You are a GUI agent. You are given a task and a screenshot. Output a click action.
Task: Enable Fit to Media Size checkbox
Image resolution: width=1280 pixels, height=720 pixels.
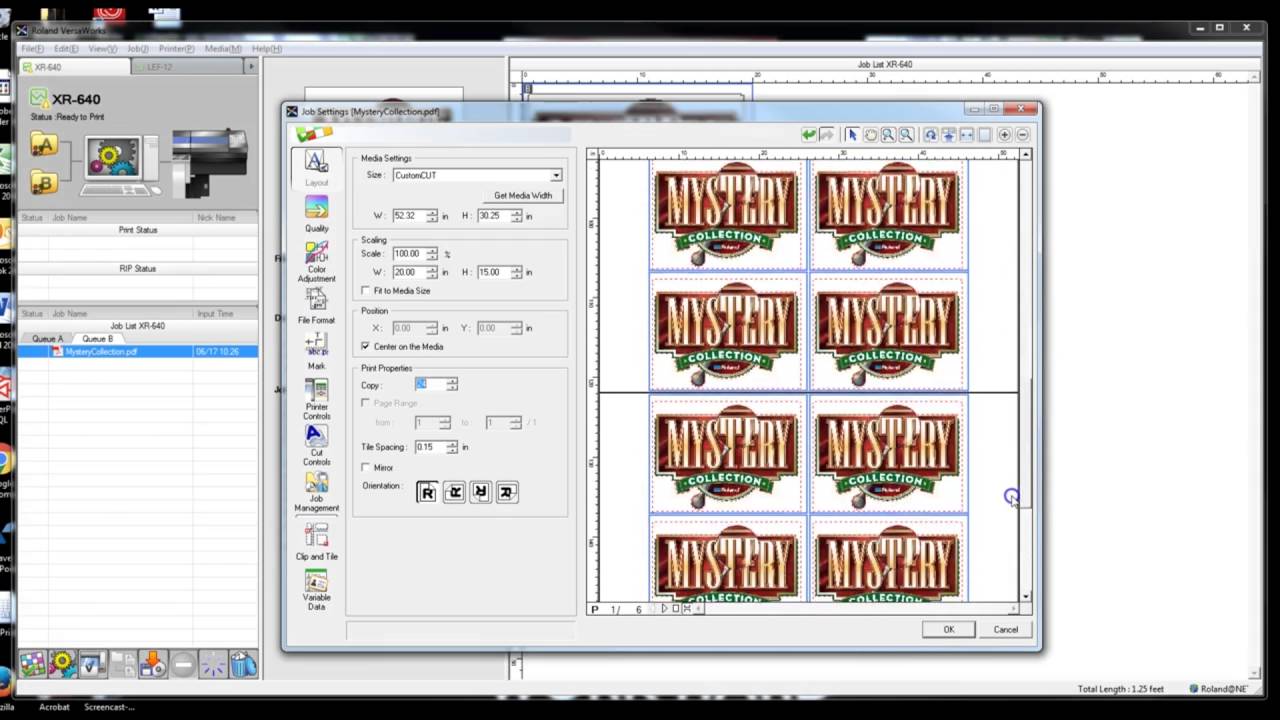click(366, 291)
